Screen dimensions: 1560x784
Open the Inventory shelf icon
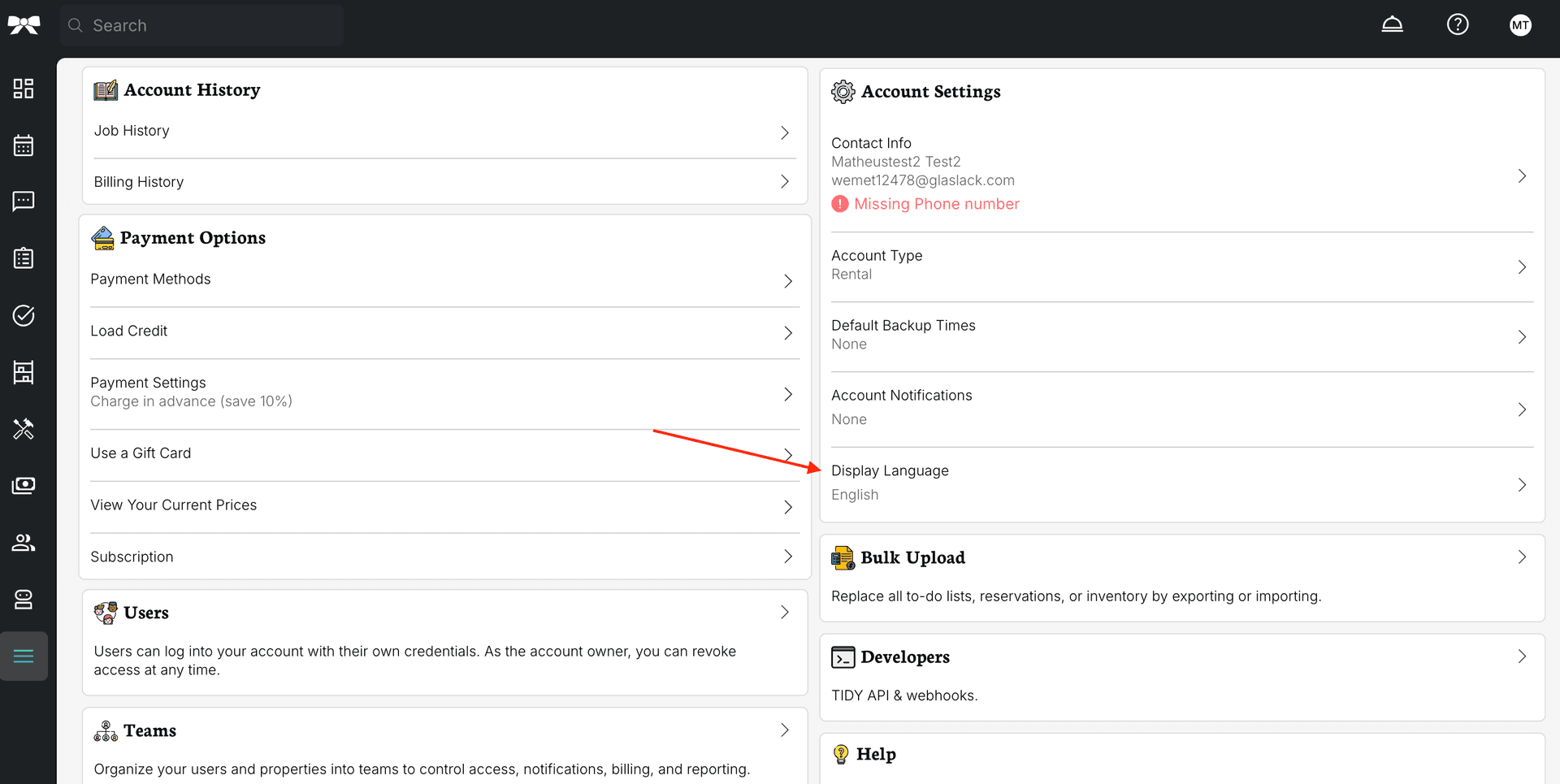tap(24, 372)
